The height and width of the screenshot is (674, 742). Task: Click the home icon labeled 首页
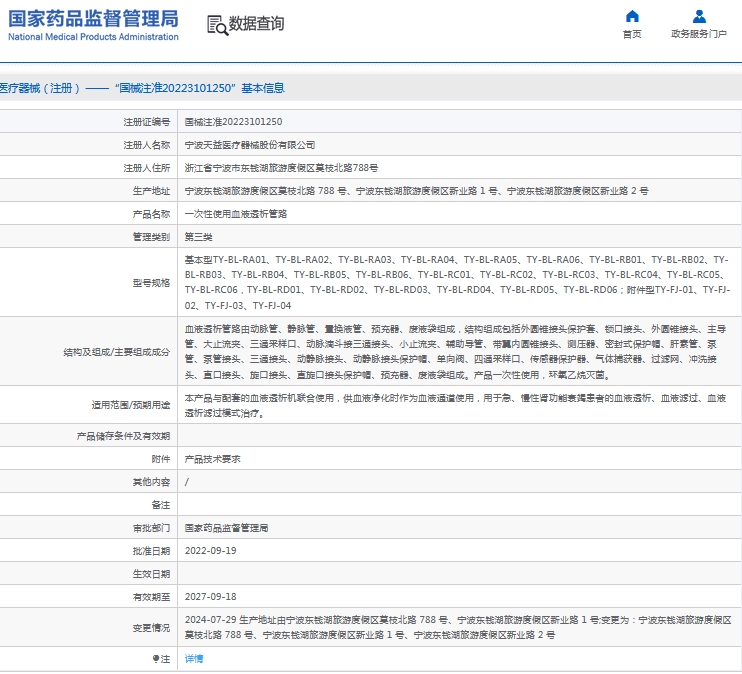click(x=632, y=17)
